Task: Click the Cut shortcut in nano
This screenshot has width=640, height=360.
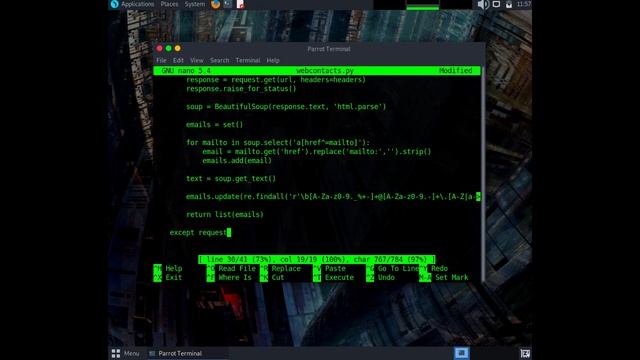Action: (x=272, y=278)
